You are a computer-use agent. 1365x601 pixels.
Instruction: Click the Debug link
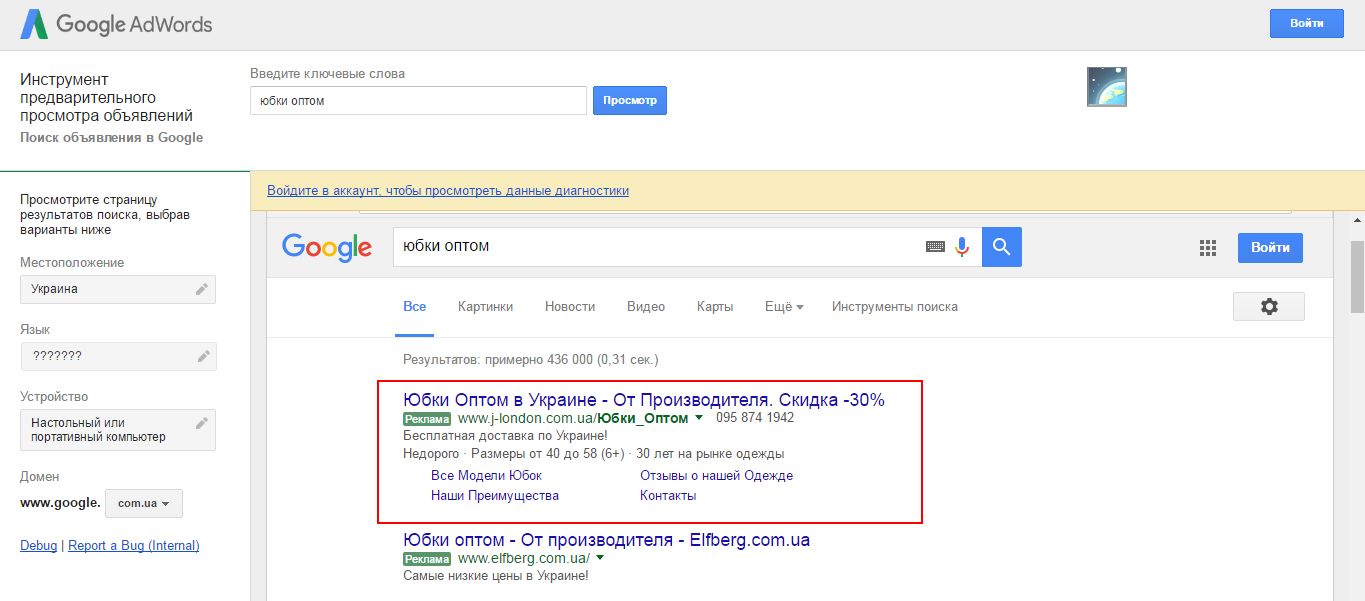pyautogui.click(x=39, y=545)
